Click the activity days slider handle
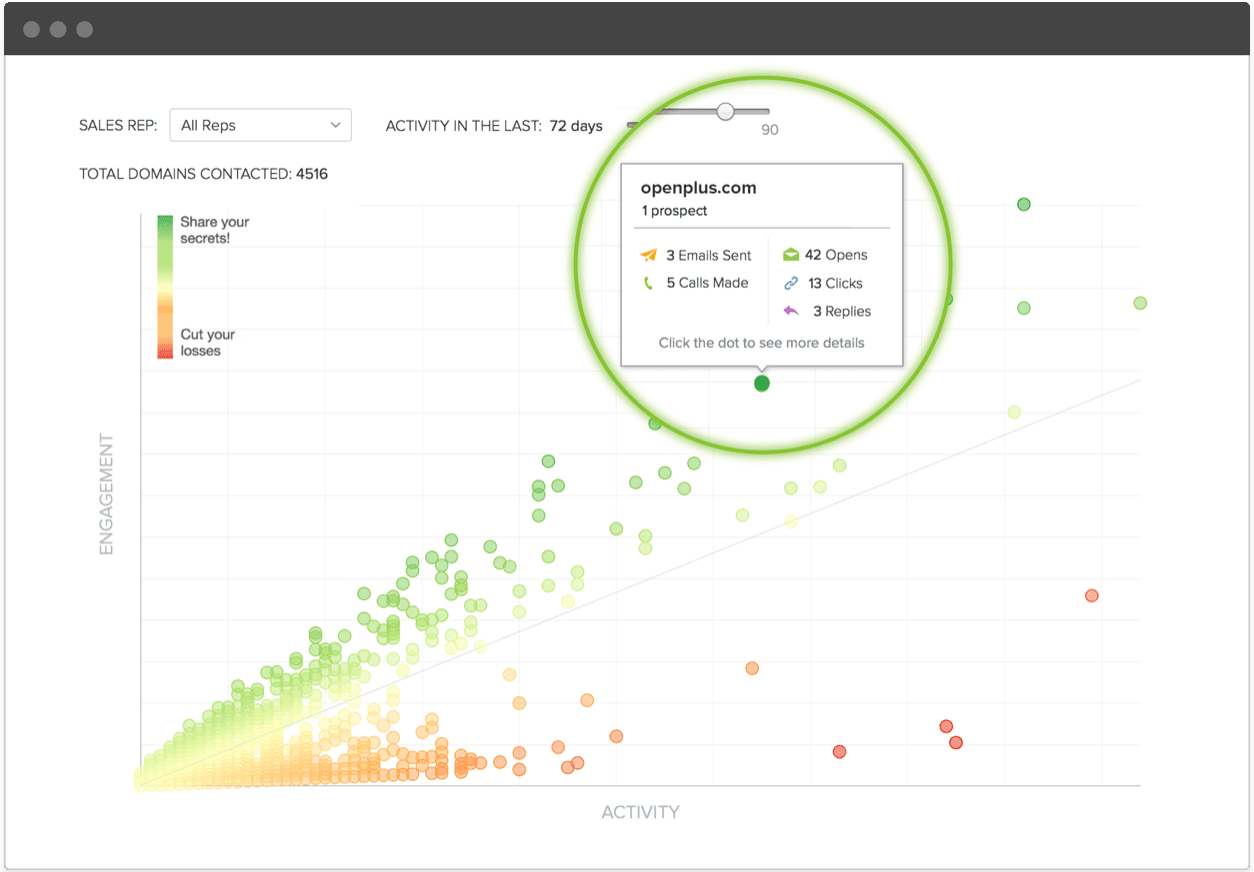This screenshot has width=1254, height=872. pos(725,111)
